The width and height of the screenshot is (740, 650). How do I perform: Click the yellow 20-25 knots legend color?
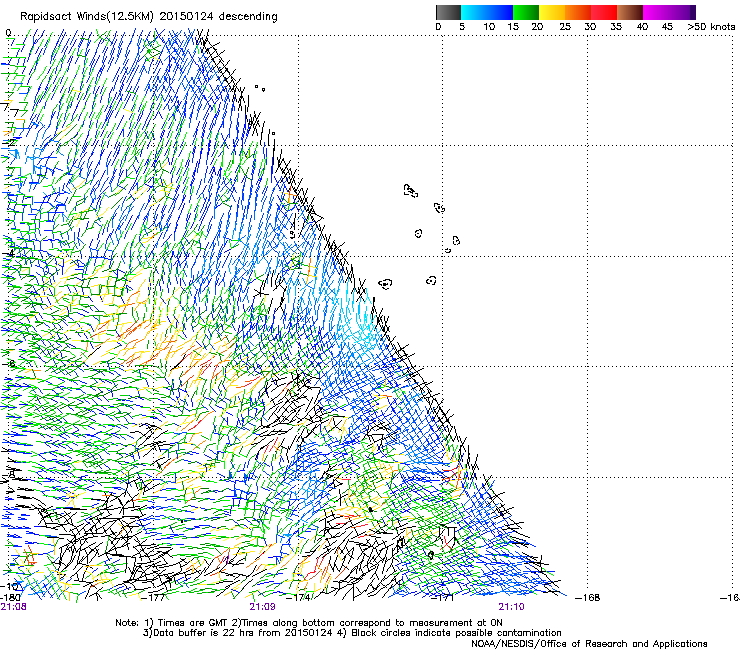[x=552, y=12]
